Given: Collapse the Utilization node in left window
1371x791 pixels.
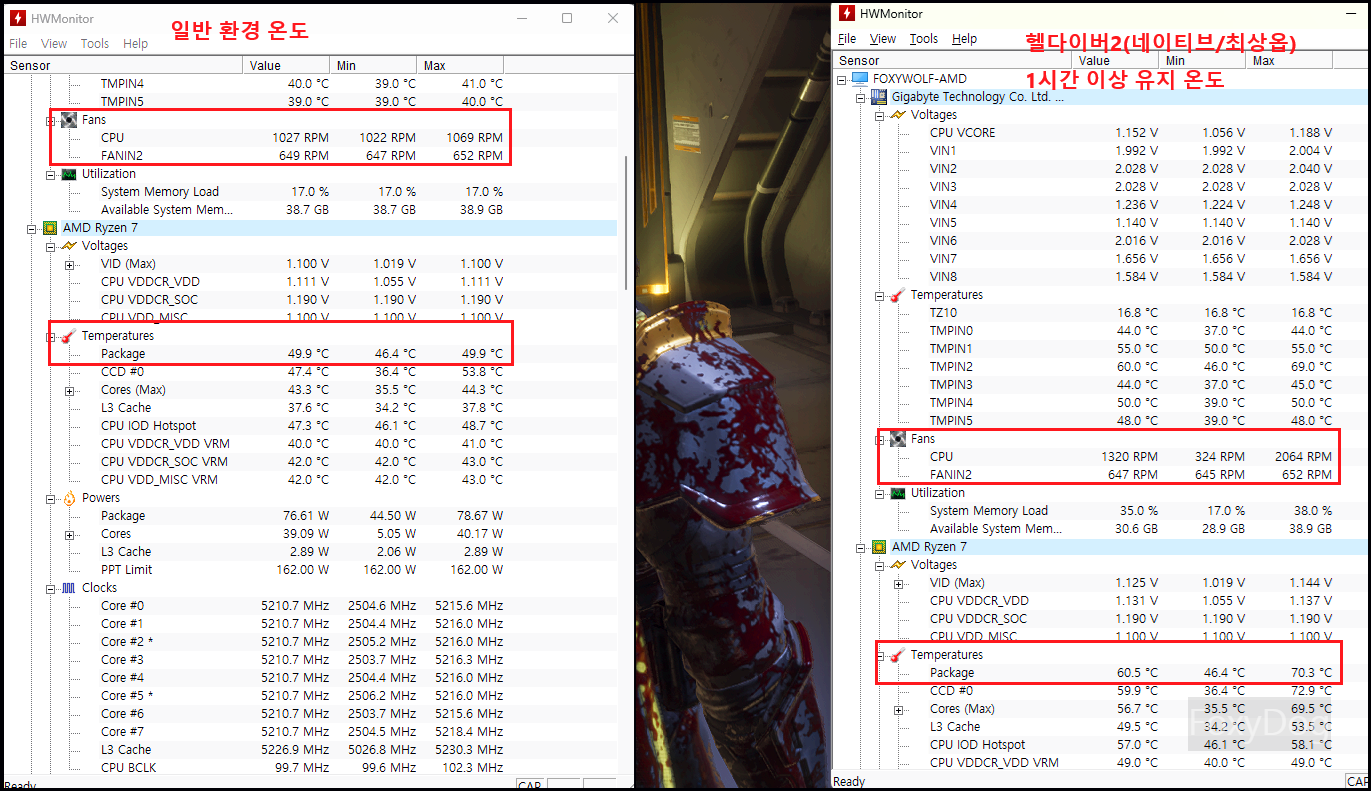Looking at the screenshot, I should [x=51, y=174].
